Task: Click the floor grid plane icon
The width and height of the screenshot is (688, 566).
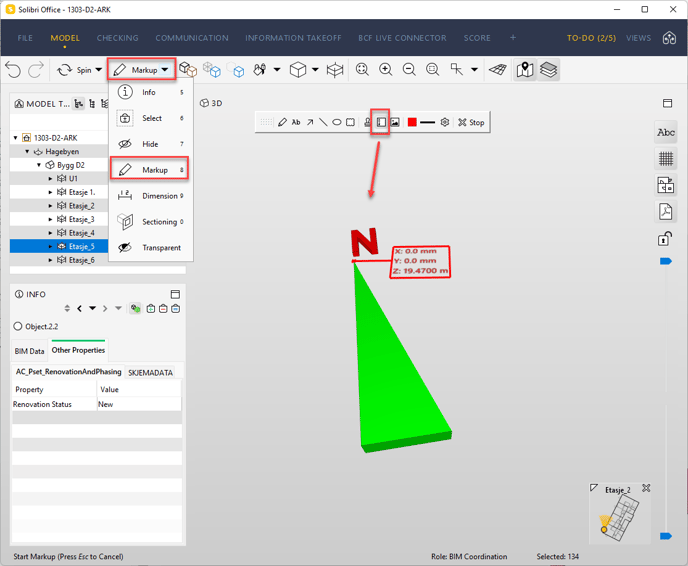Action: (x=498, y=70)
